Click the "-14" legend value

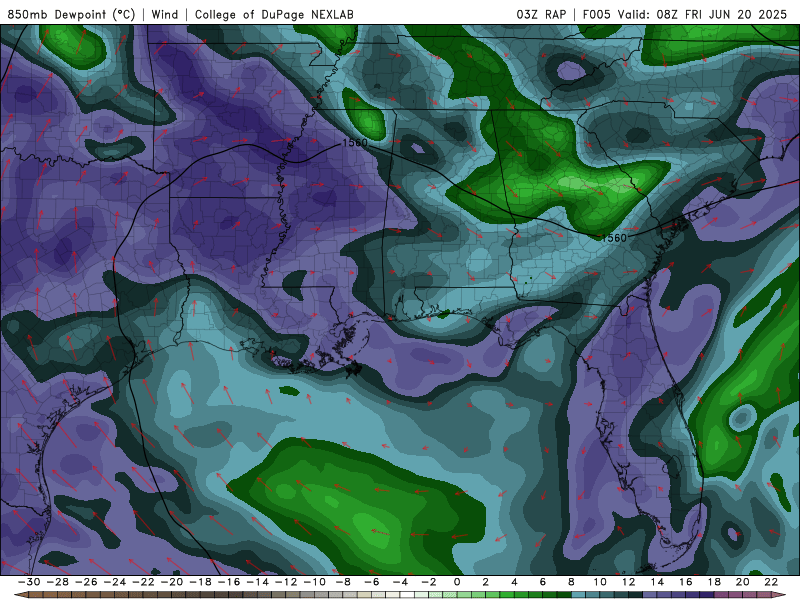pos(258,582)
